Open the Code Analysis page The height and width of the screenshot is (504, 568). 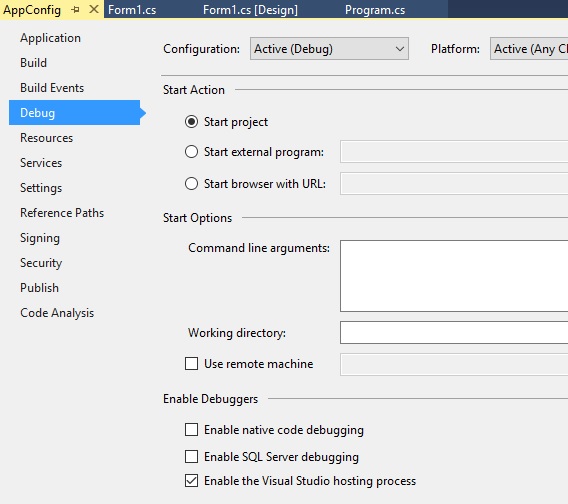point(57,313)
